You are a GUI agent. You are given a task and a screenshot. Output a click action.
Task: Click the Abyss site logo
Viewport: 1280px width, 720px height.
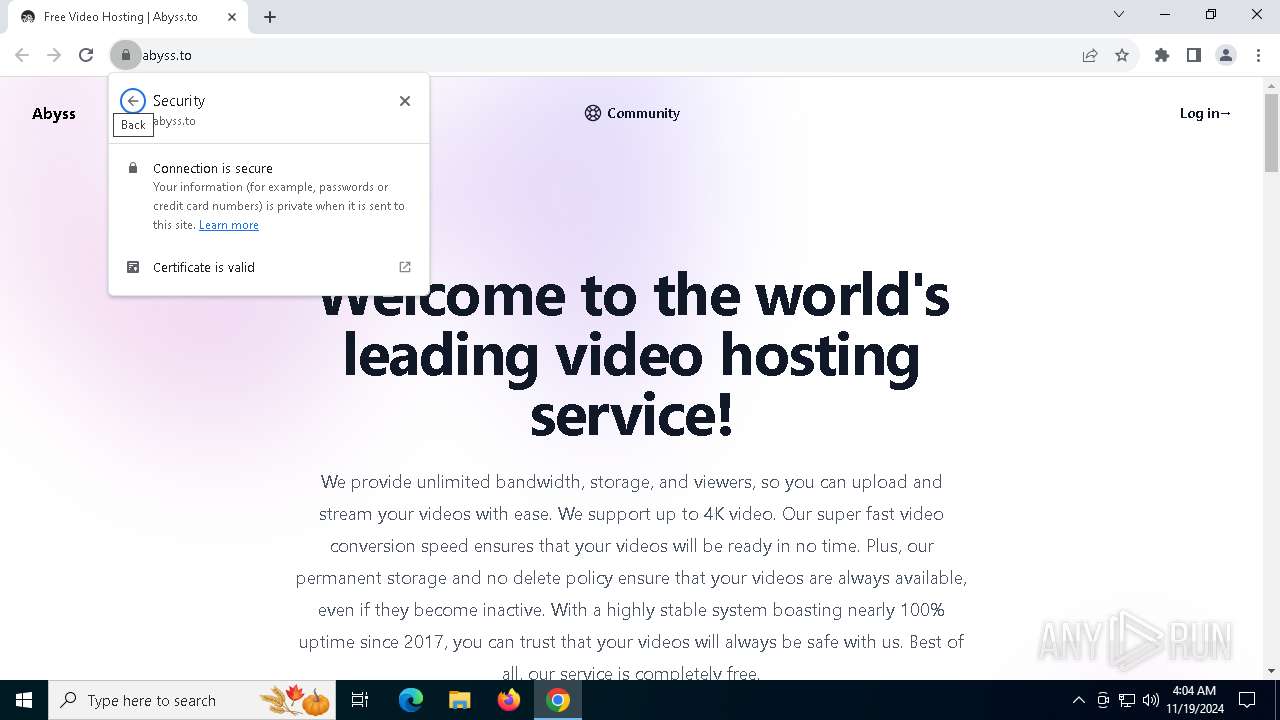tap(54, 113)
